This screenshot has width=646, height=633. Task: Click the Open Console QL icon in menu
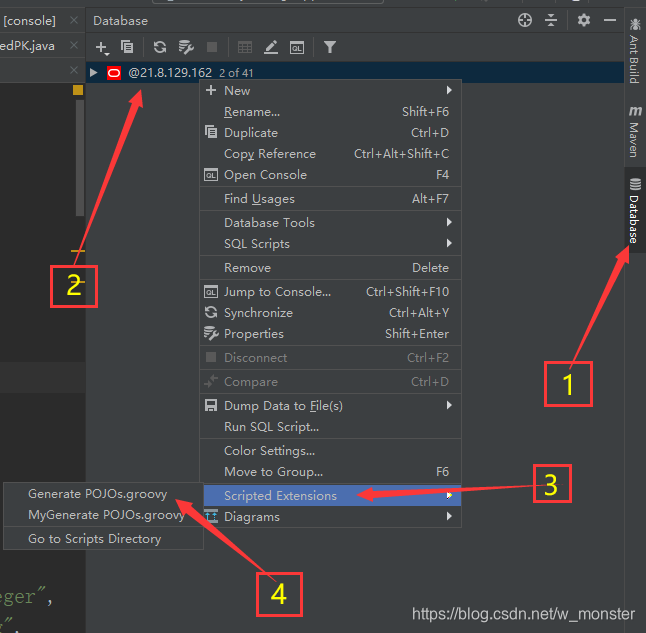(211, 175)
